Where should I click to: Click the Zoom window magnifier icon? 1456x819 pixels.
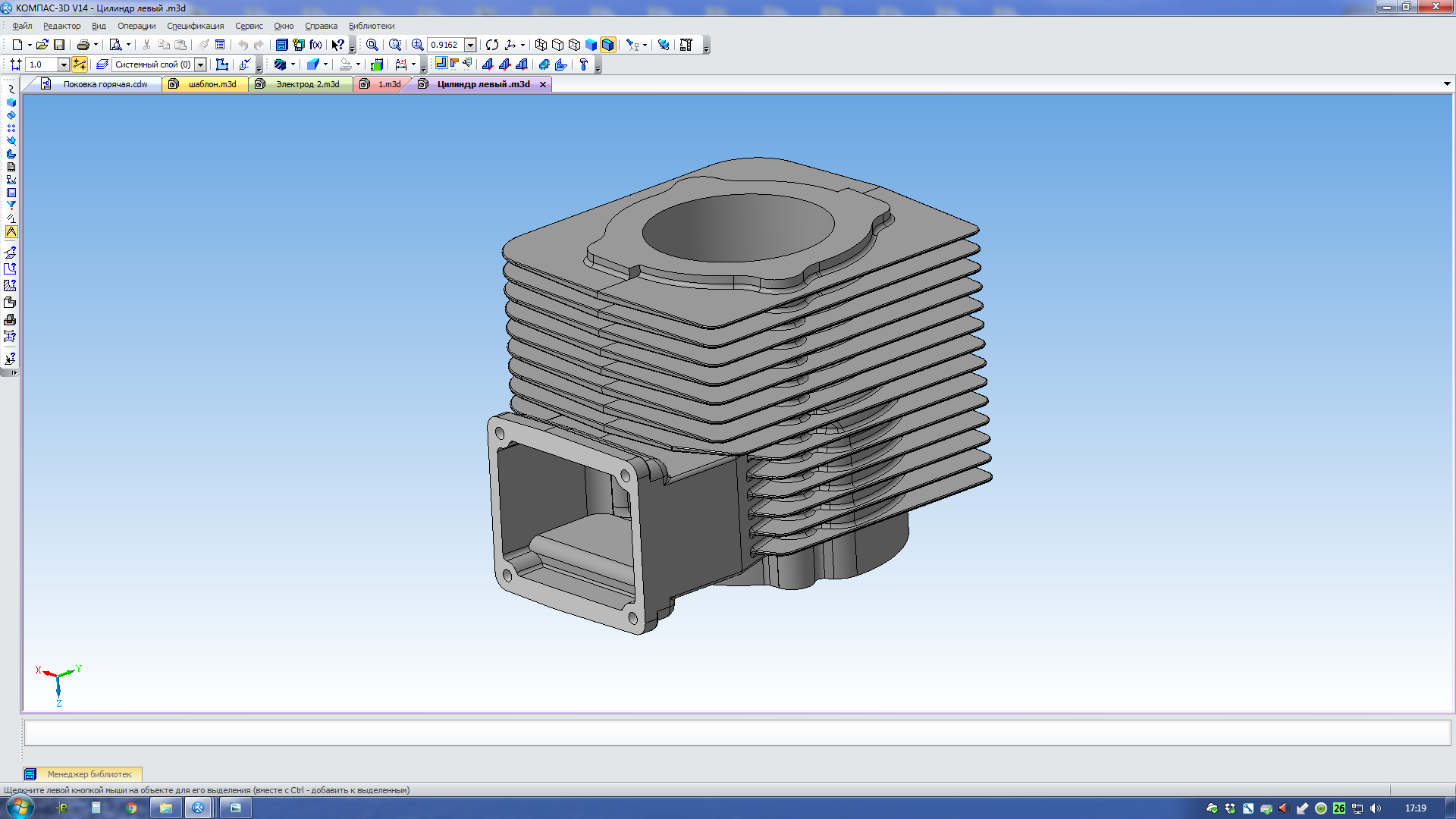pyautogui.click(x=395, y=45)
